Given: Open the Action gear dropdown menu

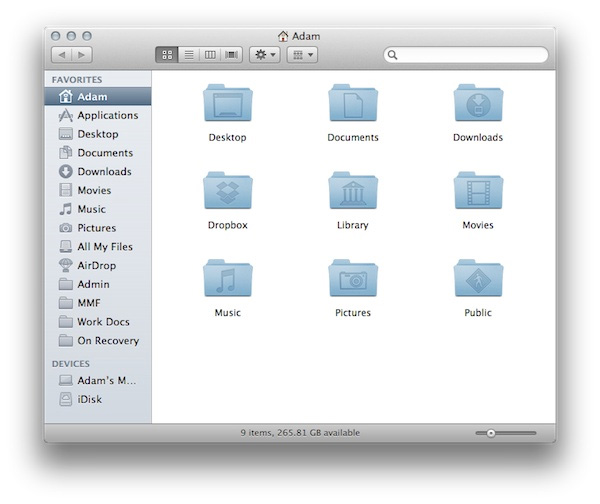Looking at the screenshot, I should click(264, 54).
